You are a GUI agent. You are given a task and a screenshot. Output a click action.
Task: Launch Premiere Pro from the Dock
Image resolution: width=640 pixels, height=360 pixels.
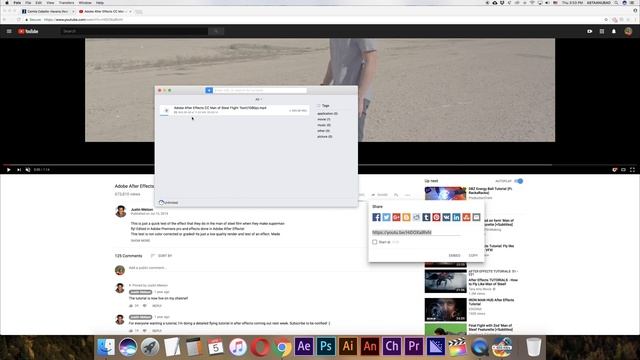coord(414,347)
